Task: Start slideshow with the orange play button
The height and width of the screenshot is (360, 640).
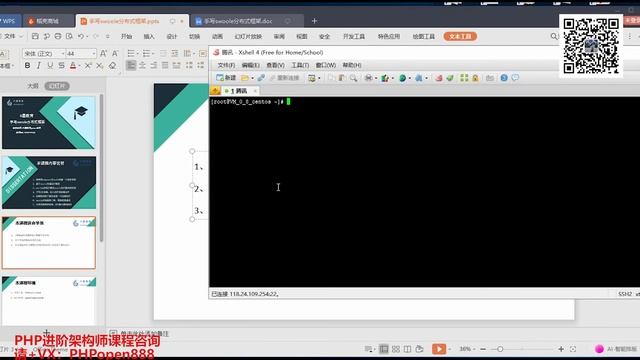Action: 439,349
